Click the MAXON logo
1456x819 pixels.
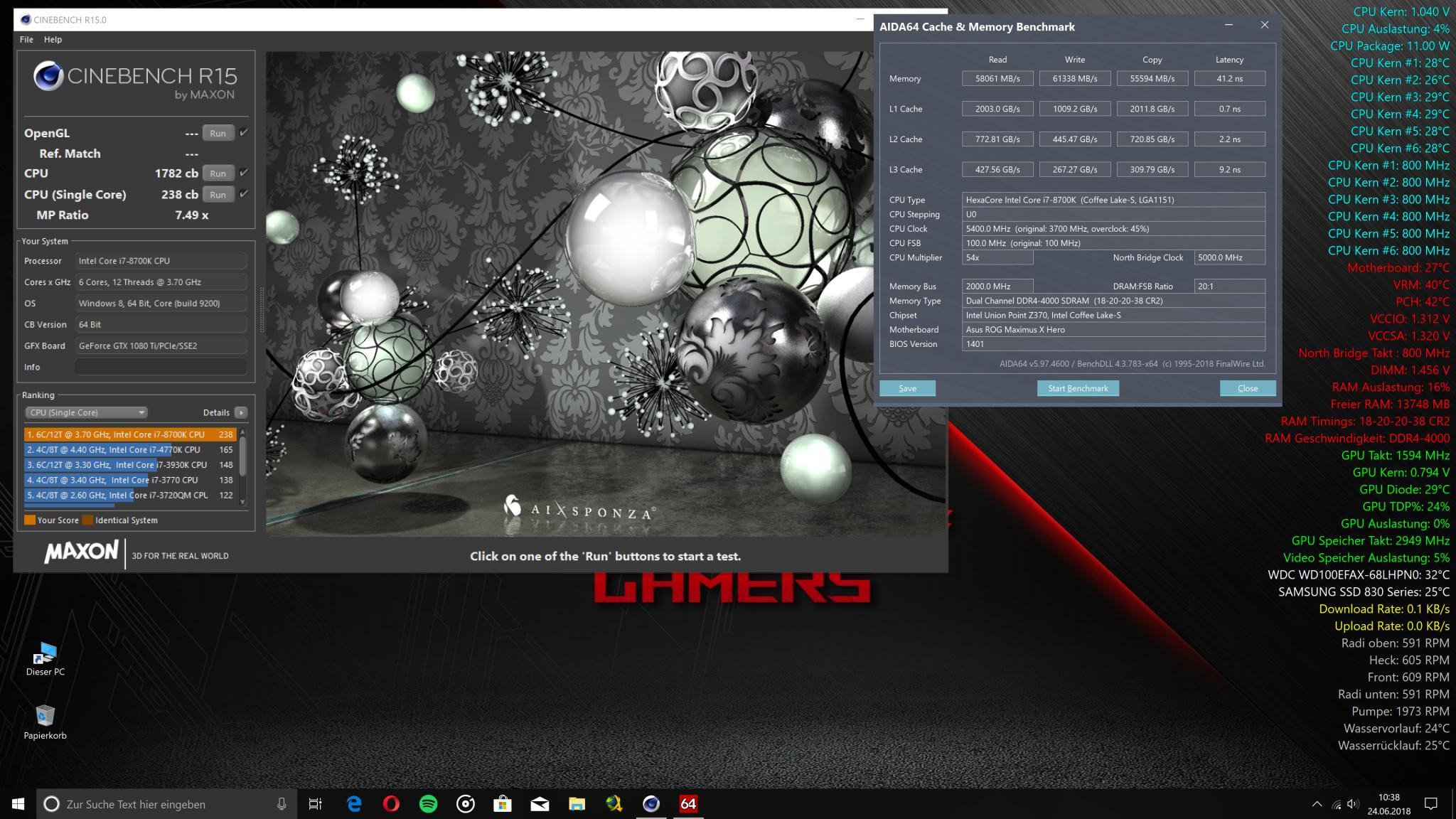point(82,552)
